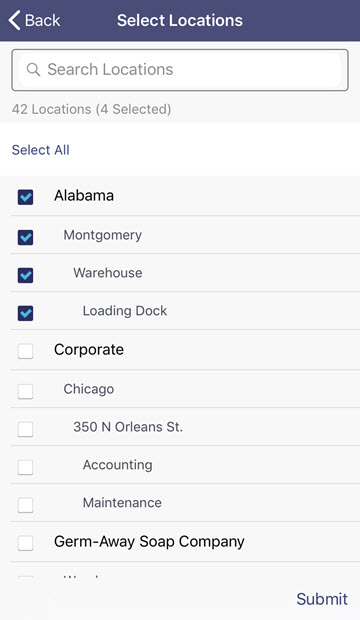Tap the back chevron arrow icon
The width and height of the screenshot is (360, 620).
tap(14, 20)
